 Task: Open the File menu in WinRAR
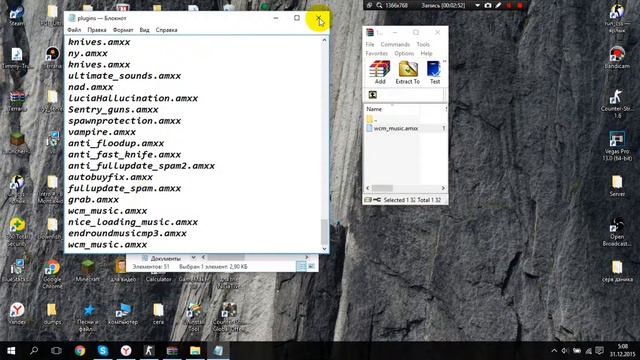click(370, 44)
